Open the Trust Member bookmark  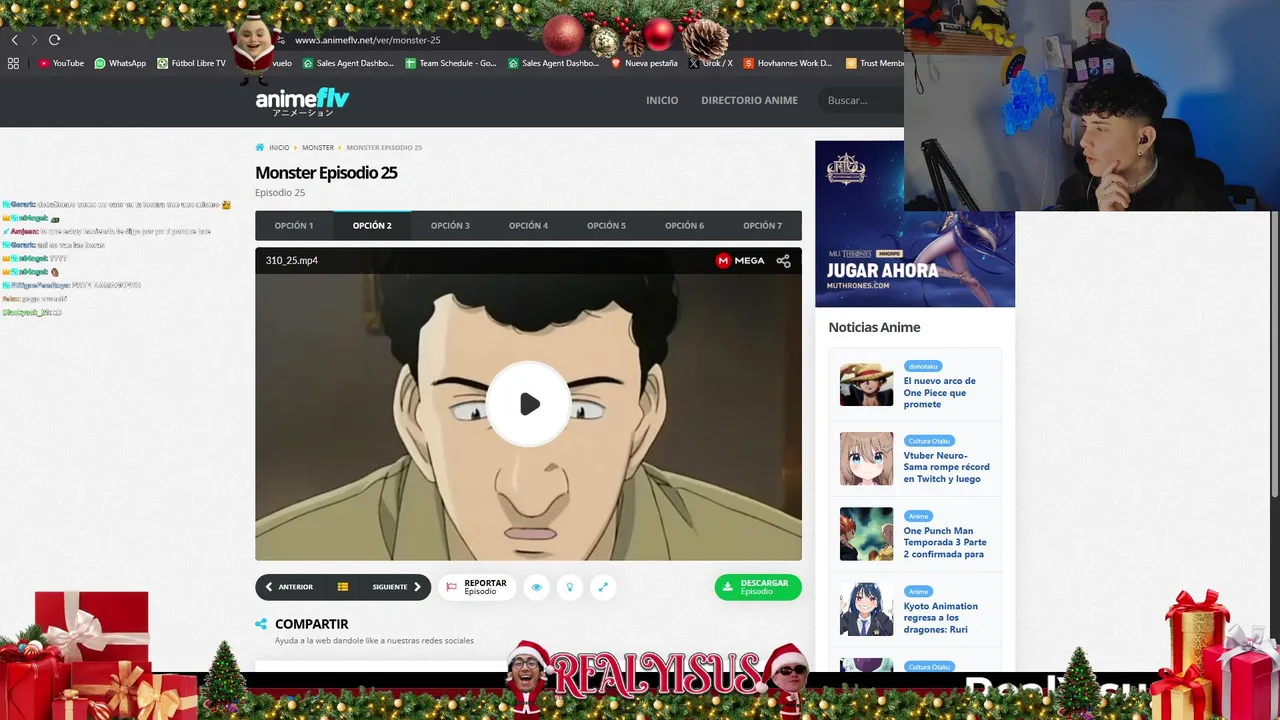[875, 63]
